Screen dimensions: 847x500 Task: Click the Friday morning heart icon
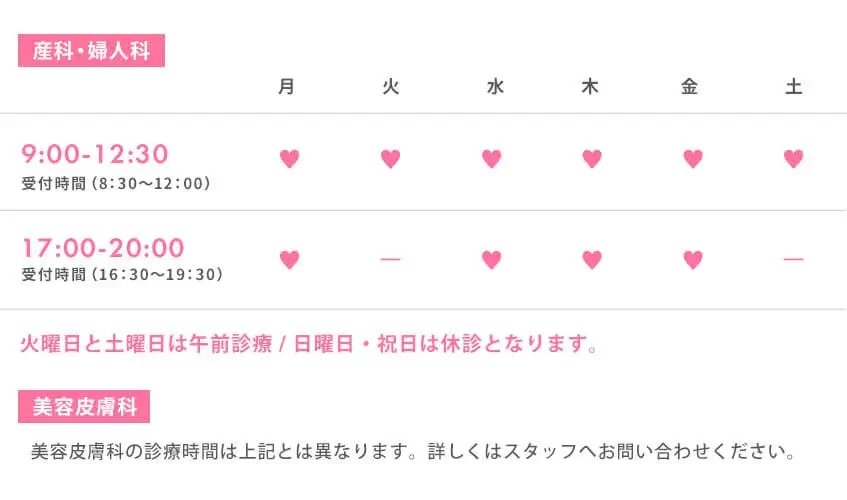point(692,158)
